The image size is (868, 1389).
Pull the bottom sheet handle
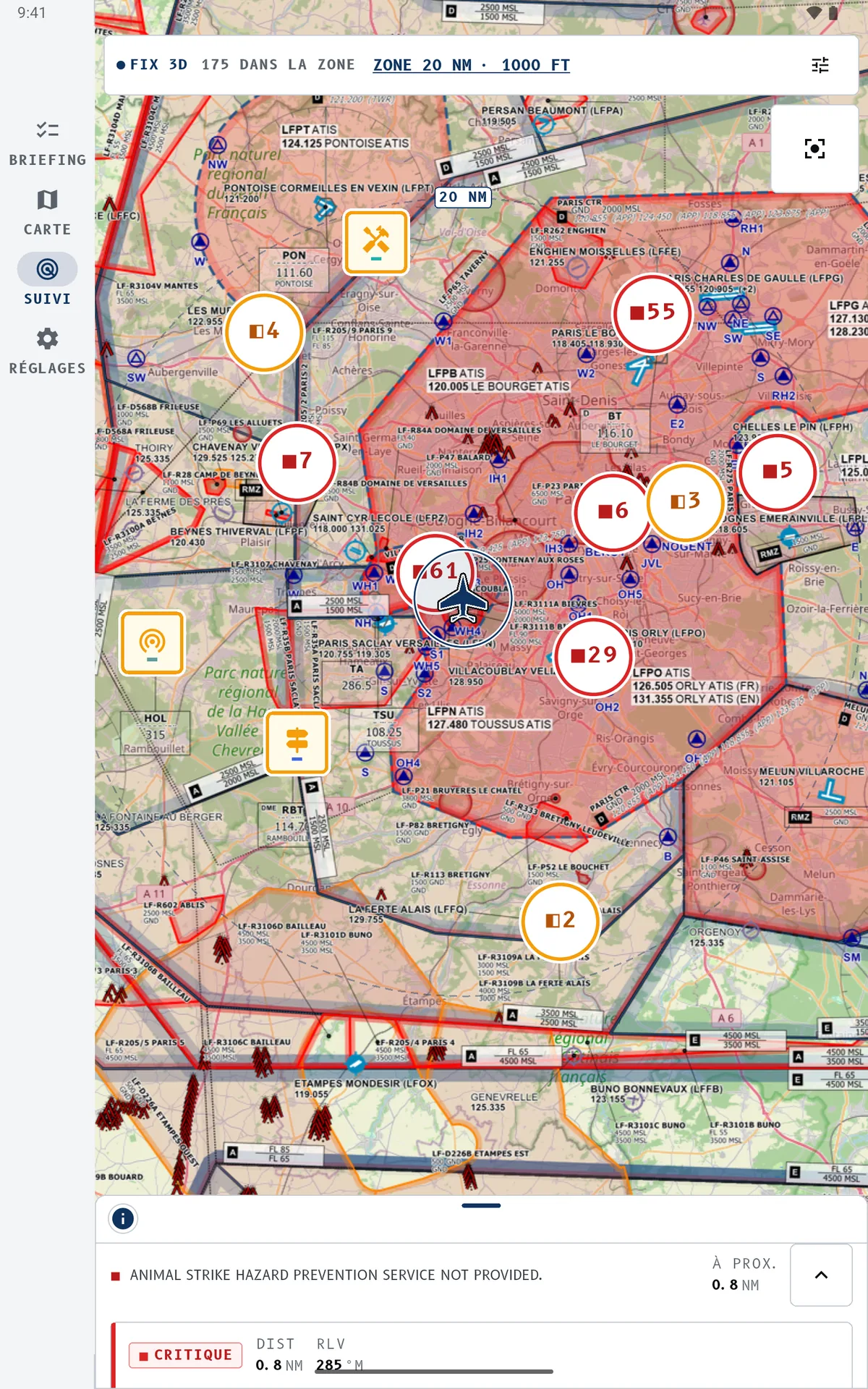481,1205
